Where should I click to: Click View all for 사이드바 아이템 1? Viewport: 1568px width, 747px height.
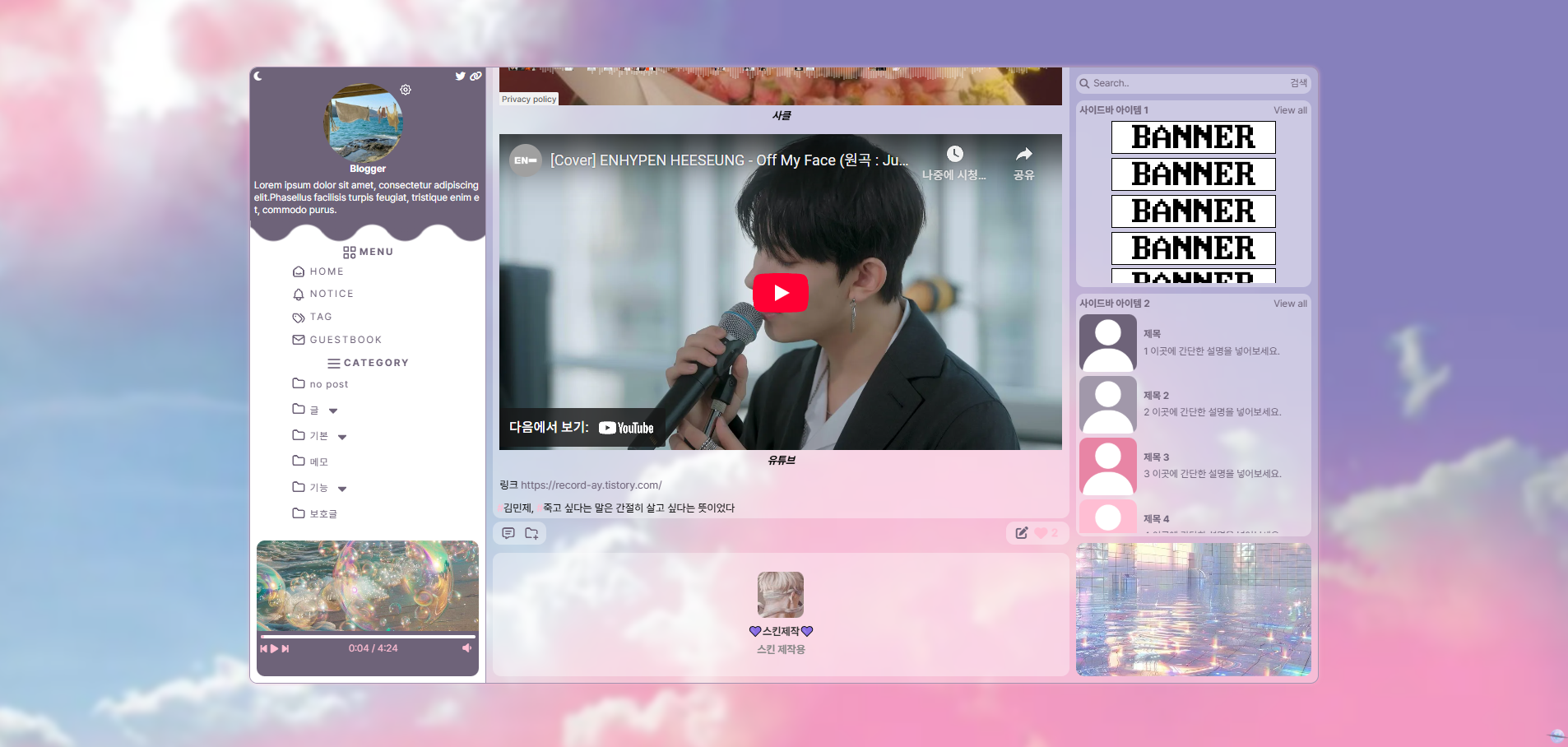1290,110
